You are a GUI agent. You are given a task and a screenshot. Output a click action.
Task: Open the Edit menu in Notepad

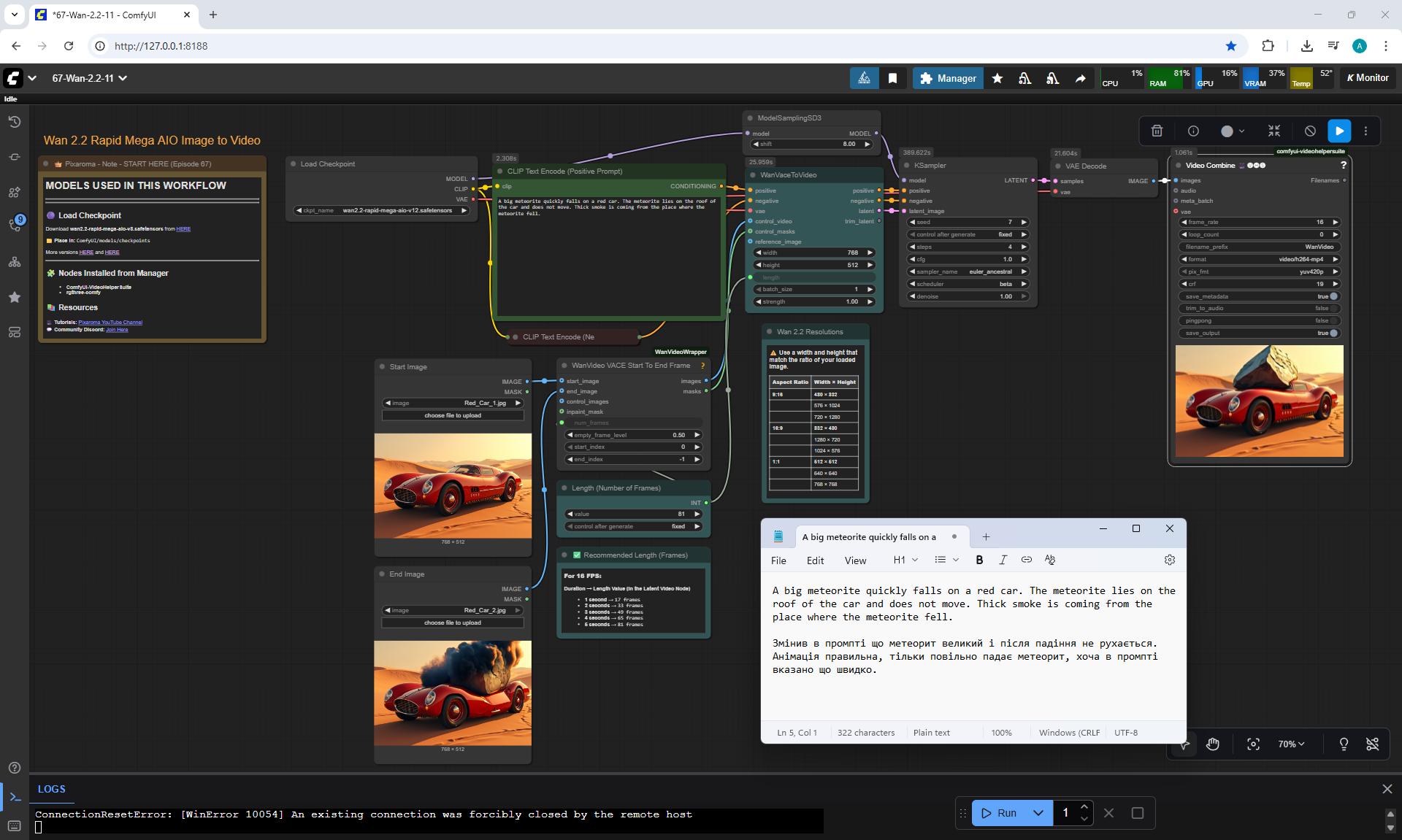[x=815, y=560]
